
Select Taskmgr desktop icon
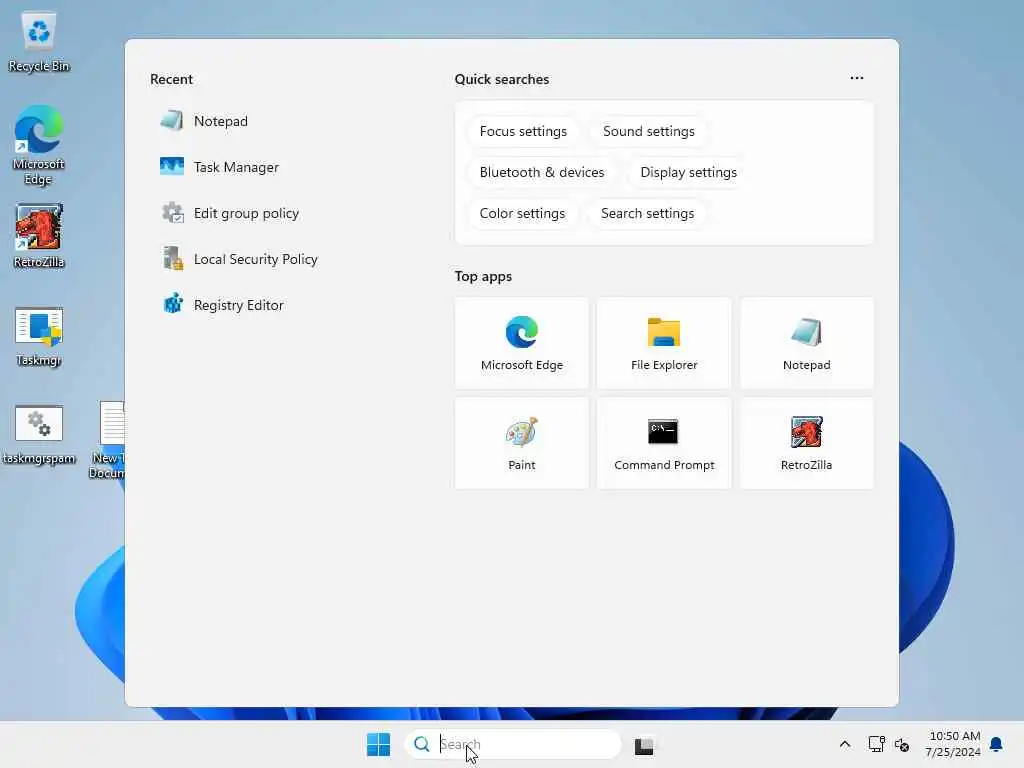(x=39, y=336)
